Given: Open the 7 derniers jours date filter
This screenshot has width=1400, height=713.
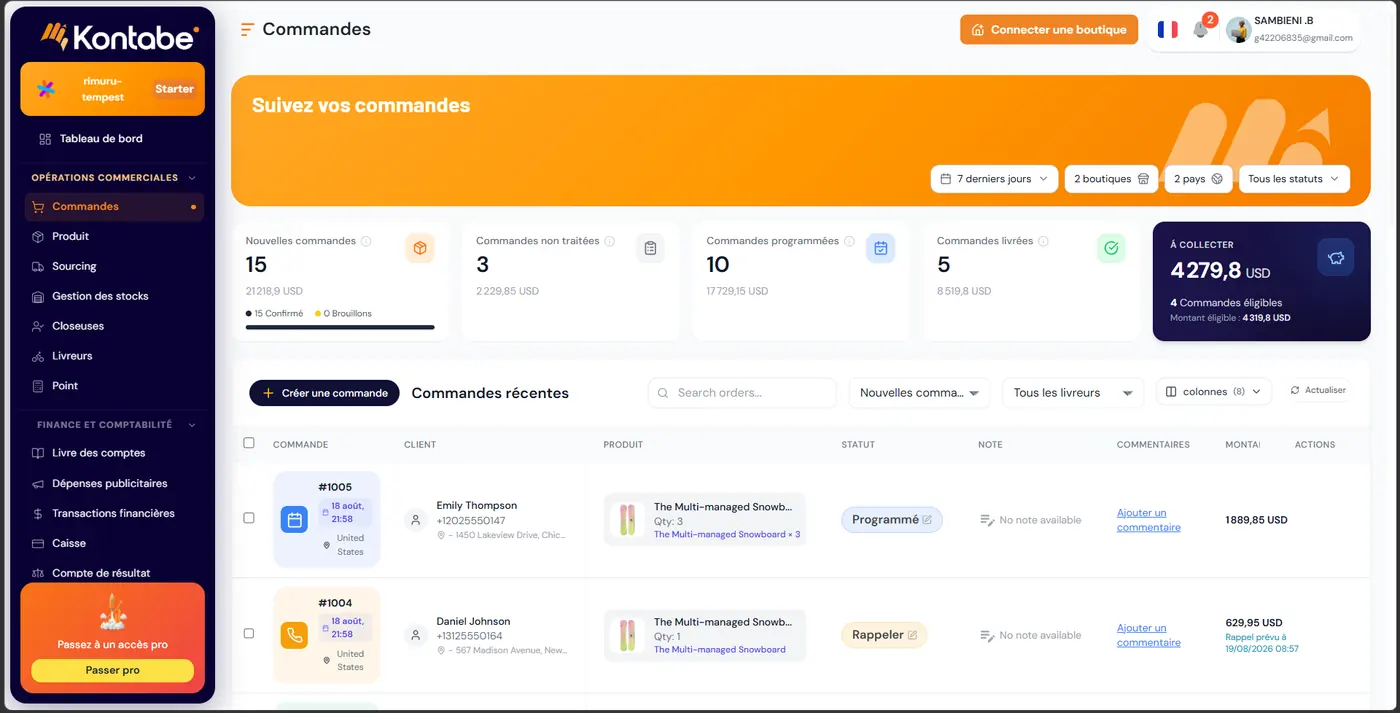Looking at the screenshot, I should (994, 179).
